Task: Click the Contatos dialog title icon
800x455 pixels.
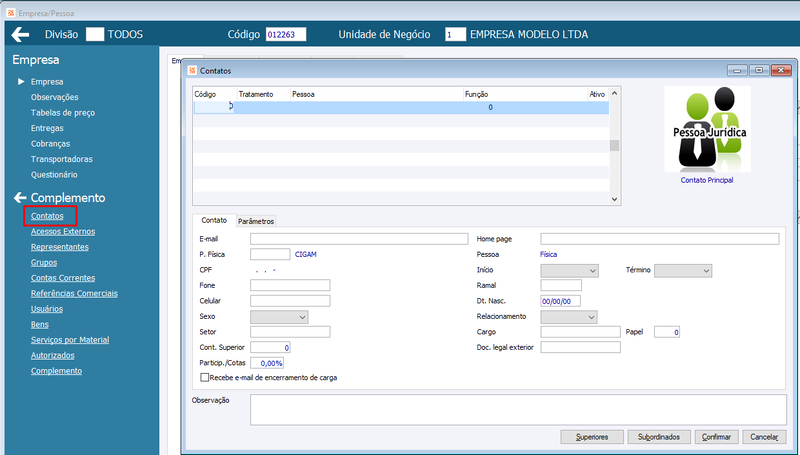Action: tap(192, 70)
